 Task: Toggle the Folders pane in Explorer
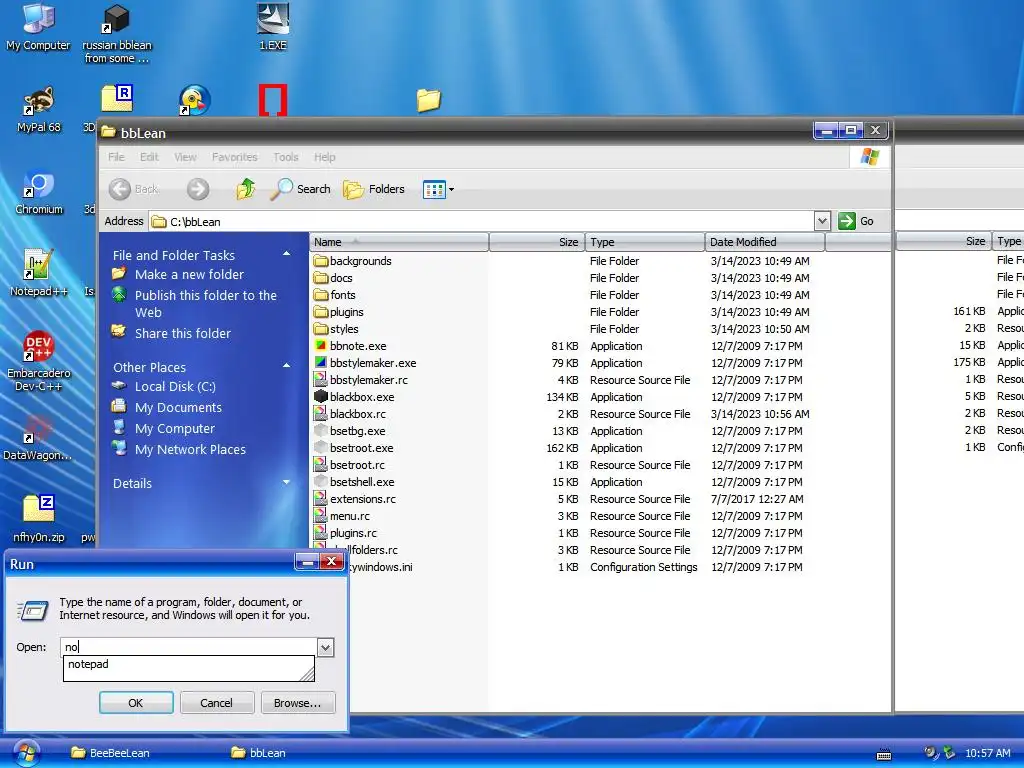(374, 189)
